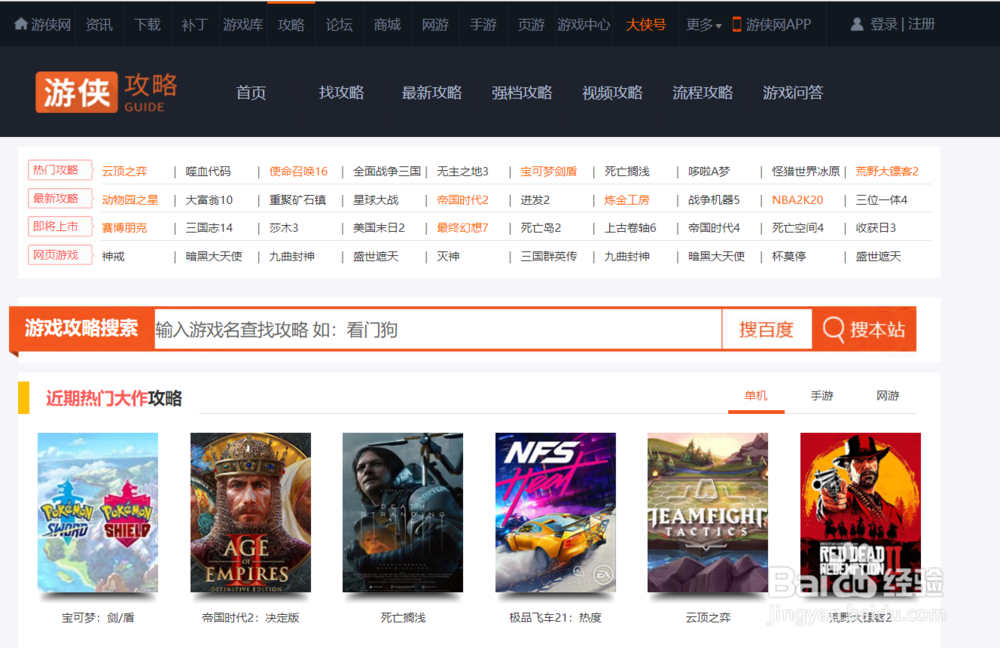Open the 帝国时代2 text link

point(462,200)
